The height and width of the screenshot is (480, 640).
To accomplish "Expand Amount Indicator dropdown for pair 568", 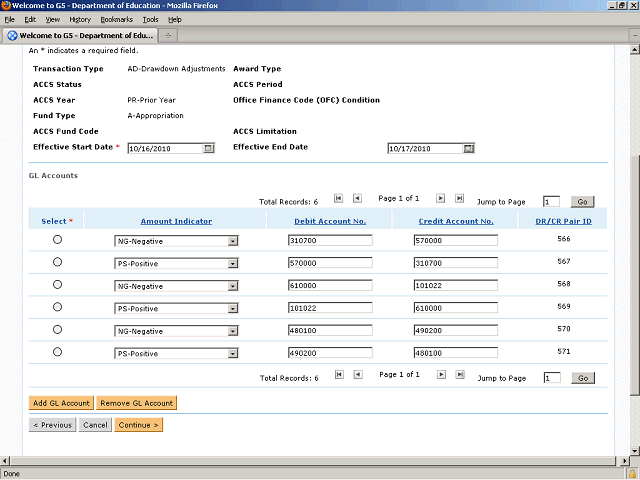I will (x=233, y=286).
